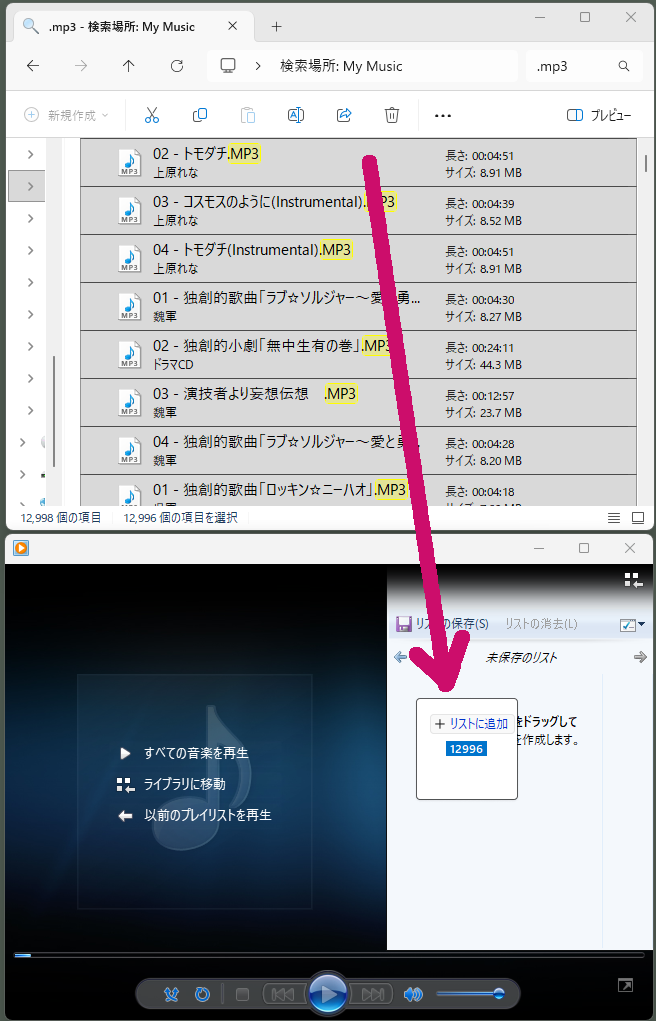Toggle repeat in Media Player controls
Image resolution: width=656 pixels, height=1021 pixels.
[x=203, y=994]
